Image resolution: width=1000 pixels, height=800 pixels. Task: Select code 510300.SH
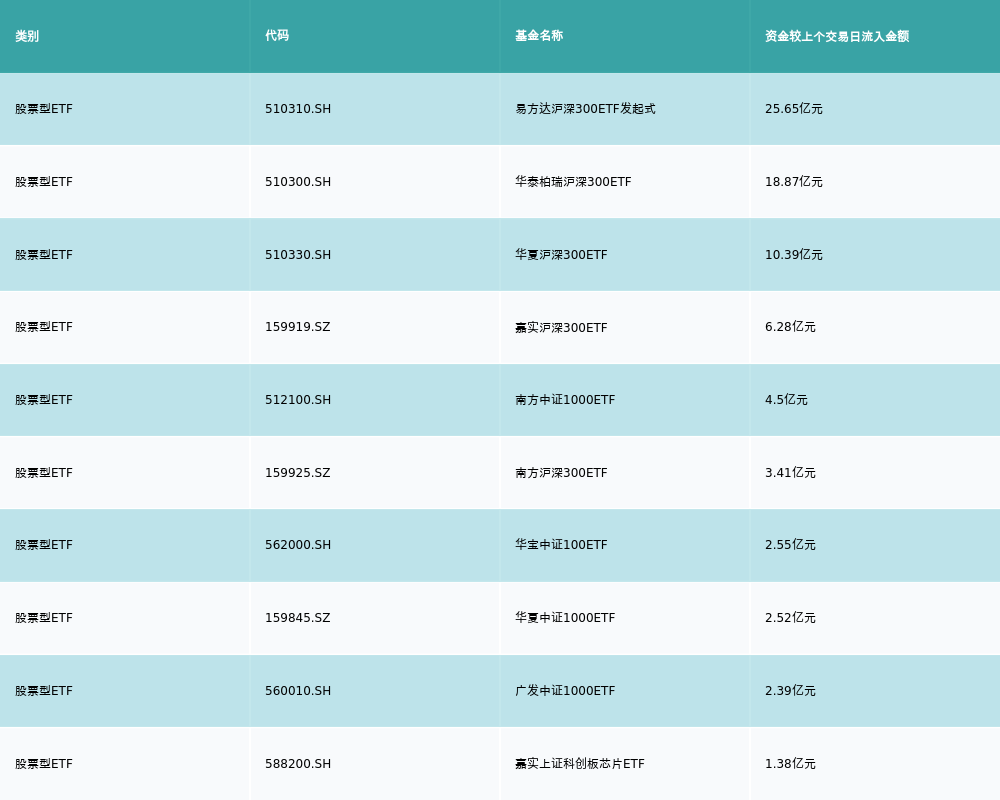click(298, 182)
